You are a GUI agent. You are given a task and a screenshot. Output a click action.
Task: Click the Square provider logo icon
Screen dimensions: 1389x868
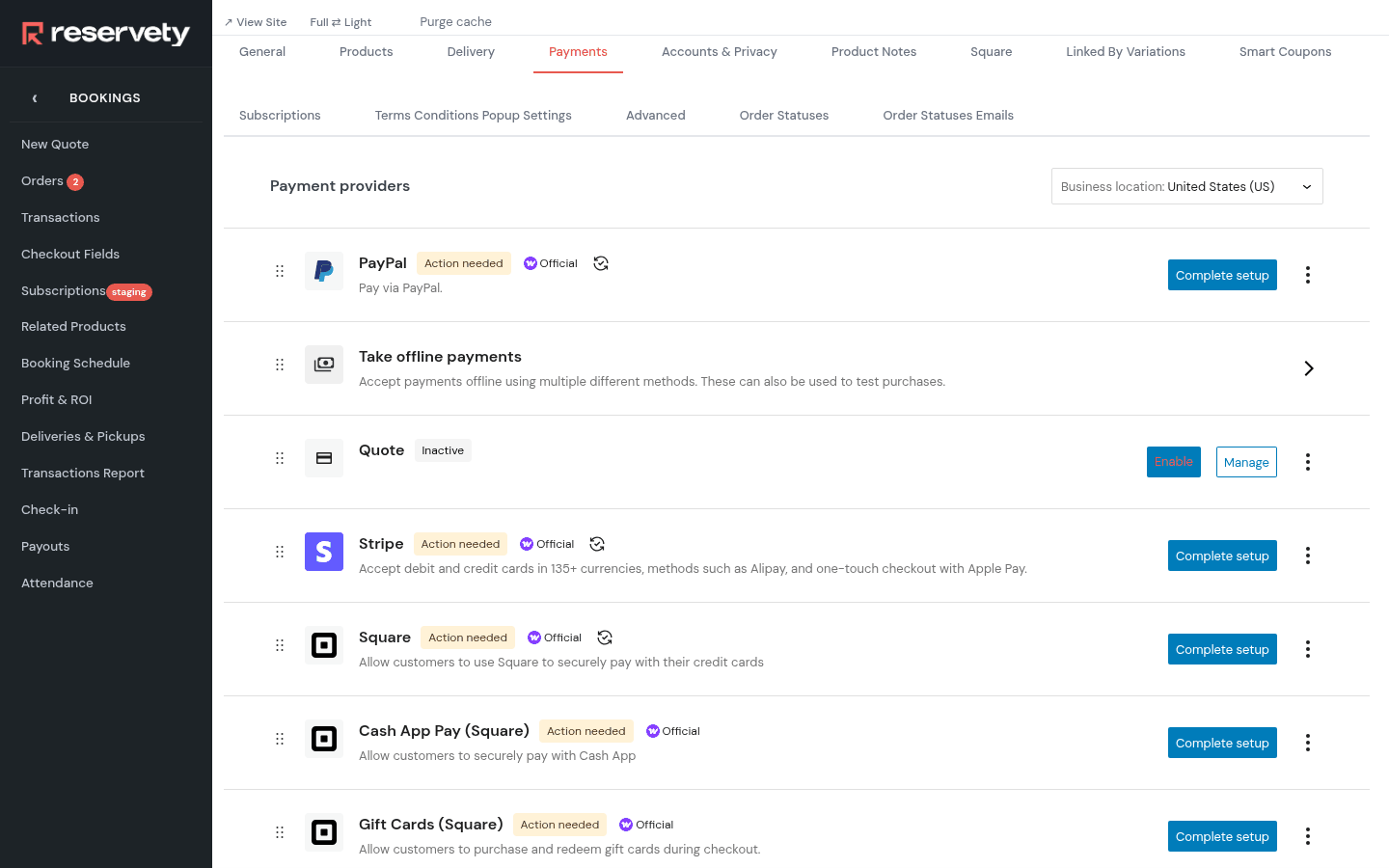tap(324, 645)
